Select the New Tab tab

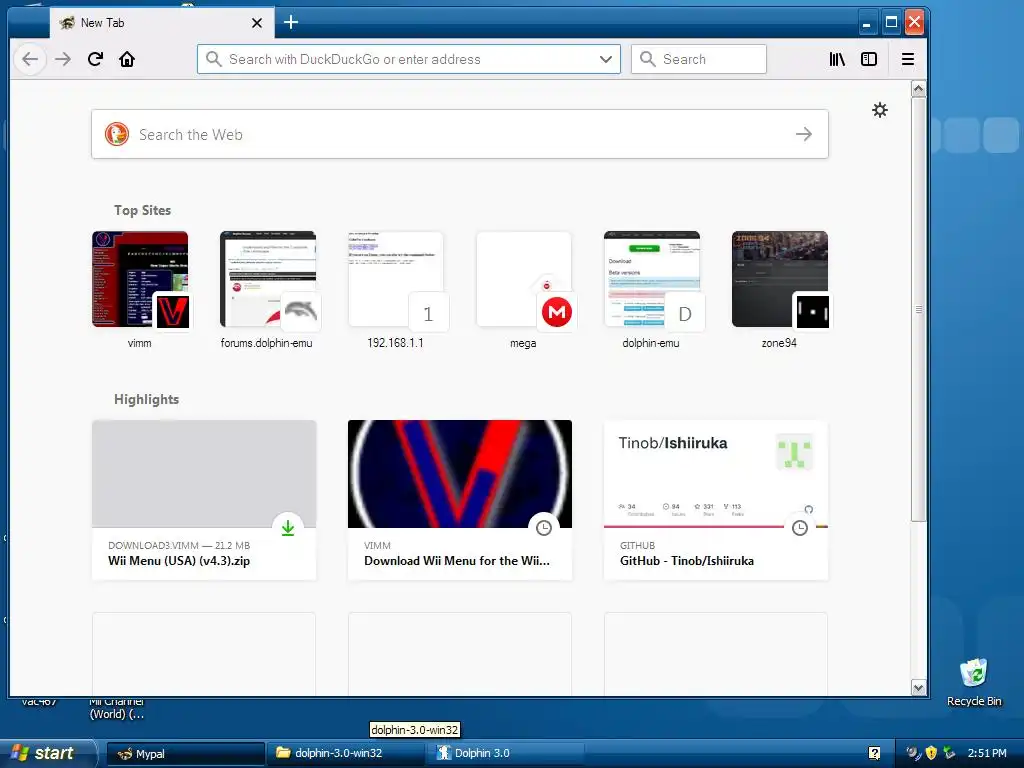coord(161,23)
